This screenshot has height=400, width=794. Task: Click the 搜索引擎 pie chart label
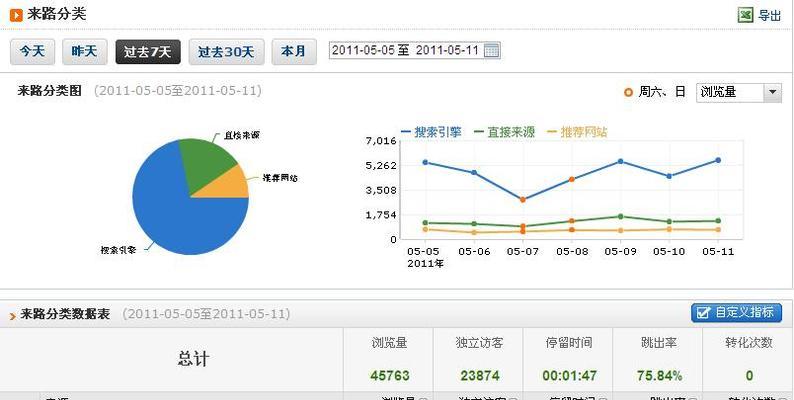[x=118, y=250]
